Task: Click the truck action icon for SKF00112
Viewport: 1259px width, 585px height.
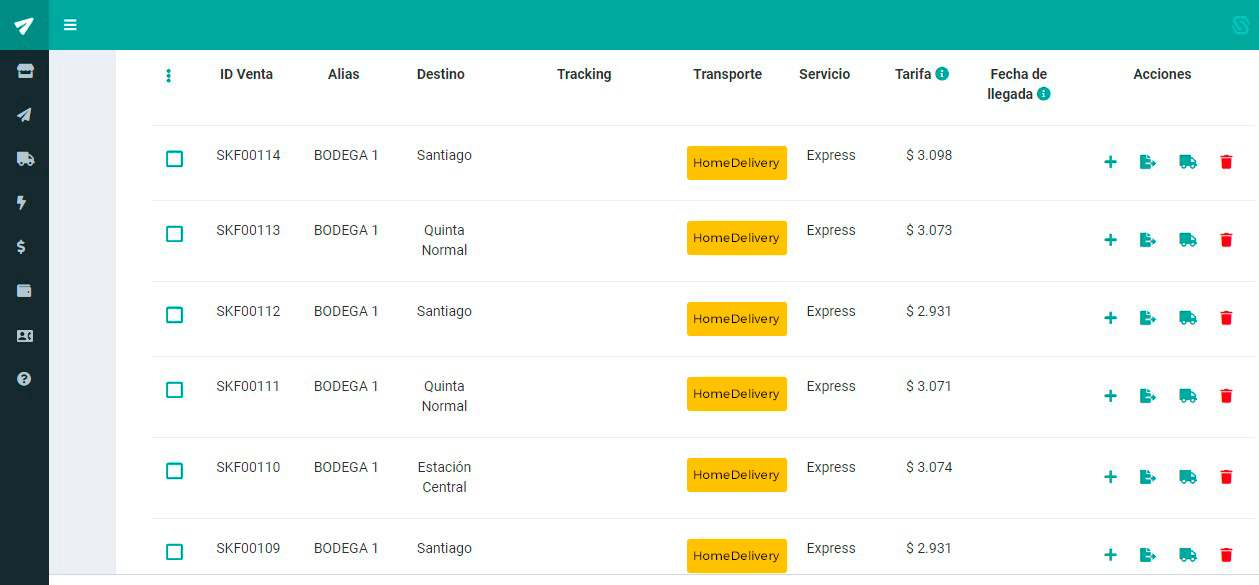Action: (1187, 318)
